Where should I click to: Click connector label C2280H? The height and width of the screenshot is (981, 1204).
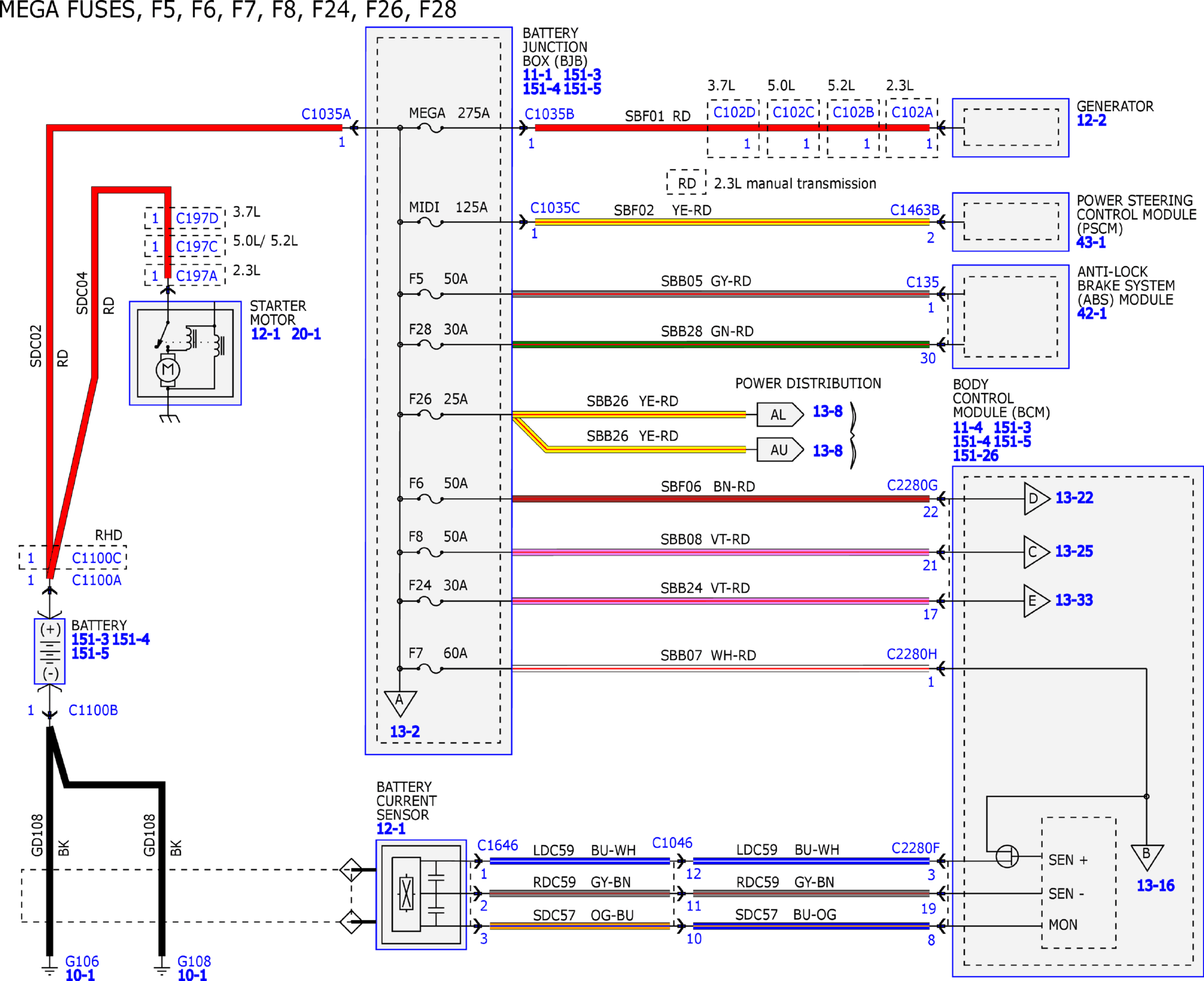(912, 654)
